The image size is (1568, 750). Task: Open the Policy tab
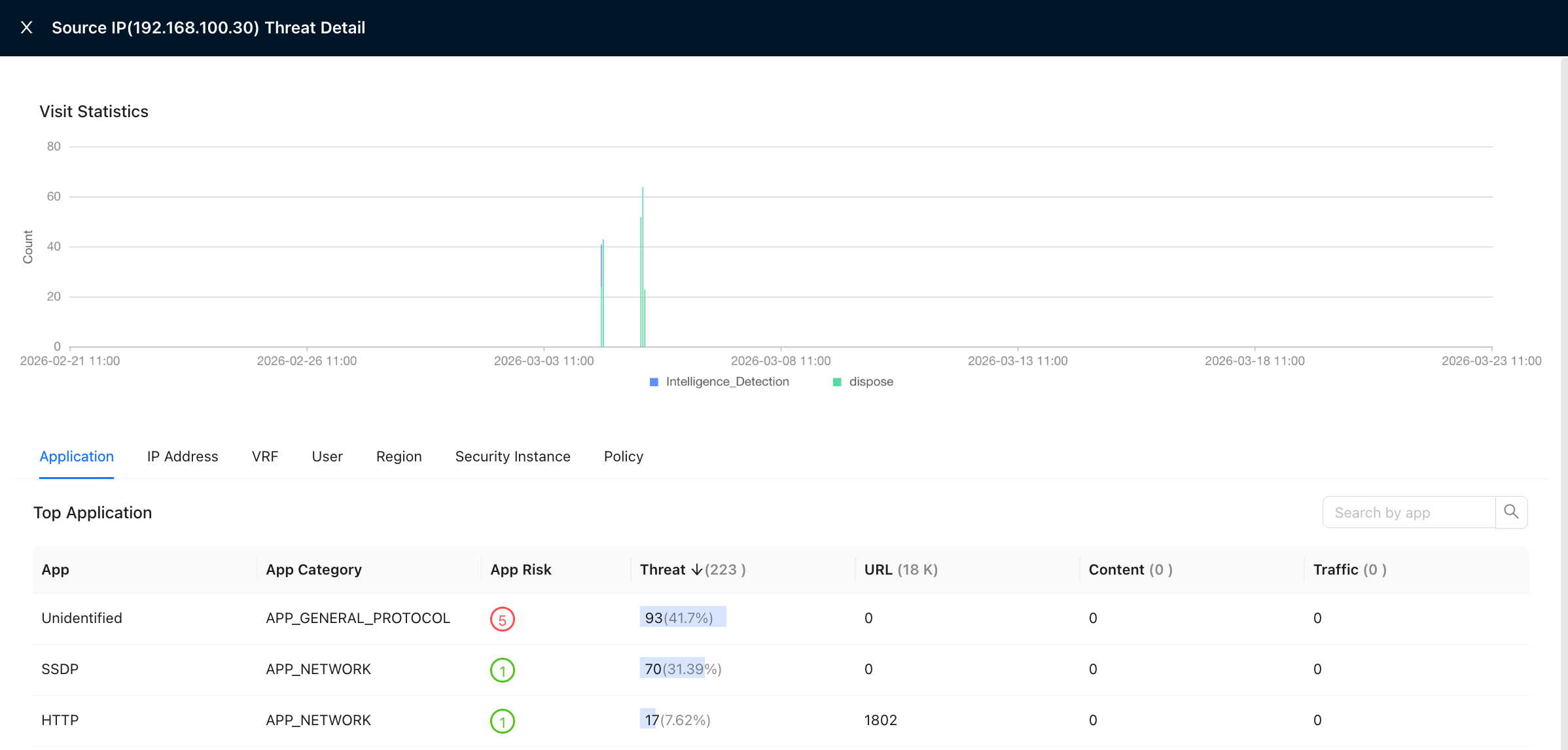[624, 456]
